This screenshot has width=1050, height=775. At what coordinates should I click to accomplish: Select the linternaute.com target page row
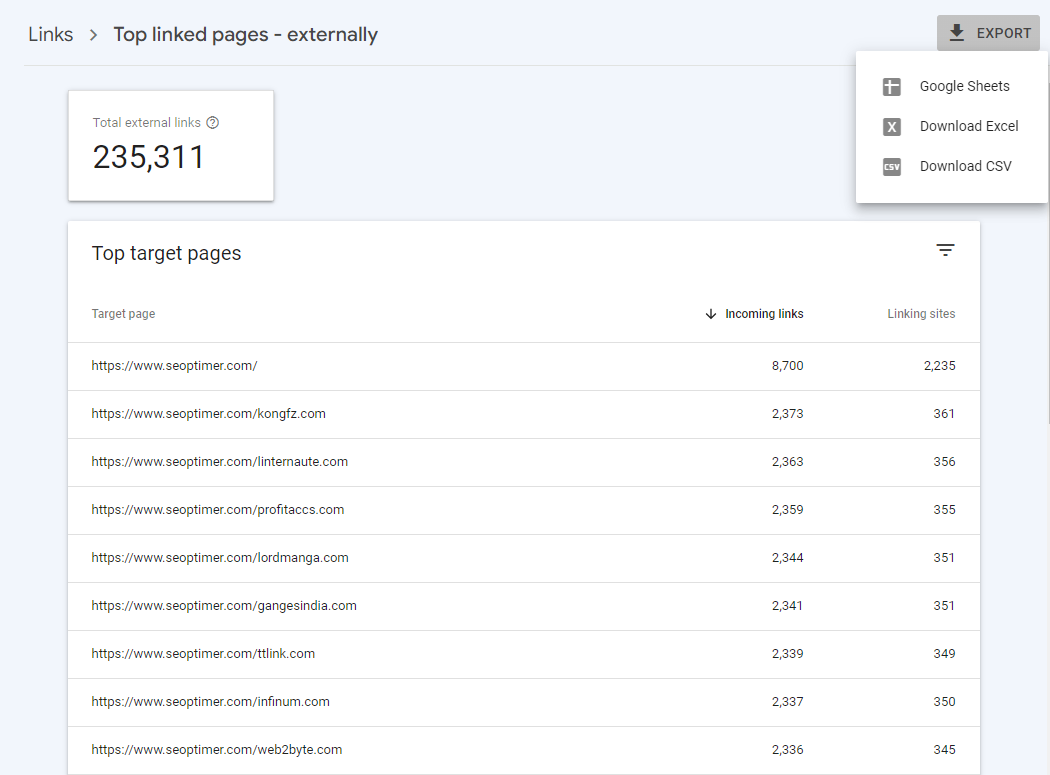pyautogui.click(x=219, y=462)
